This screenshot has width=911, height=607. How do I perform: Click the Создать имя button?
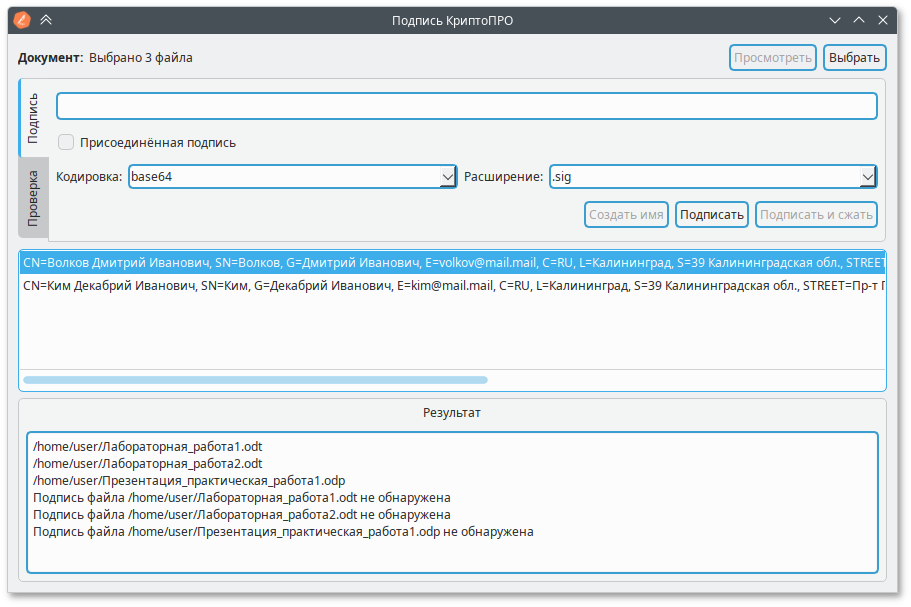point(626,214)
